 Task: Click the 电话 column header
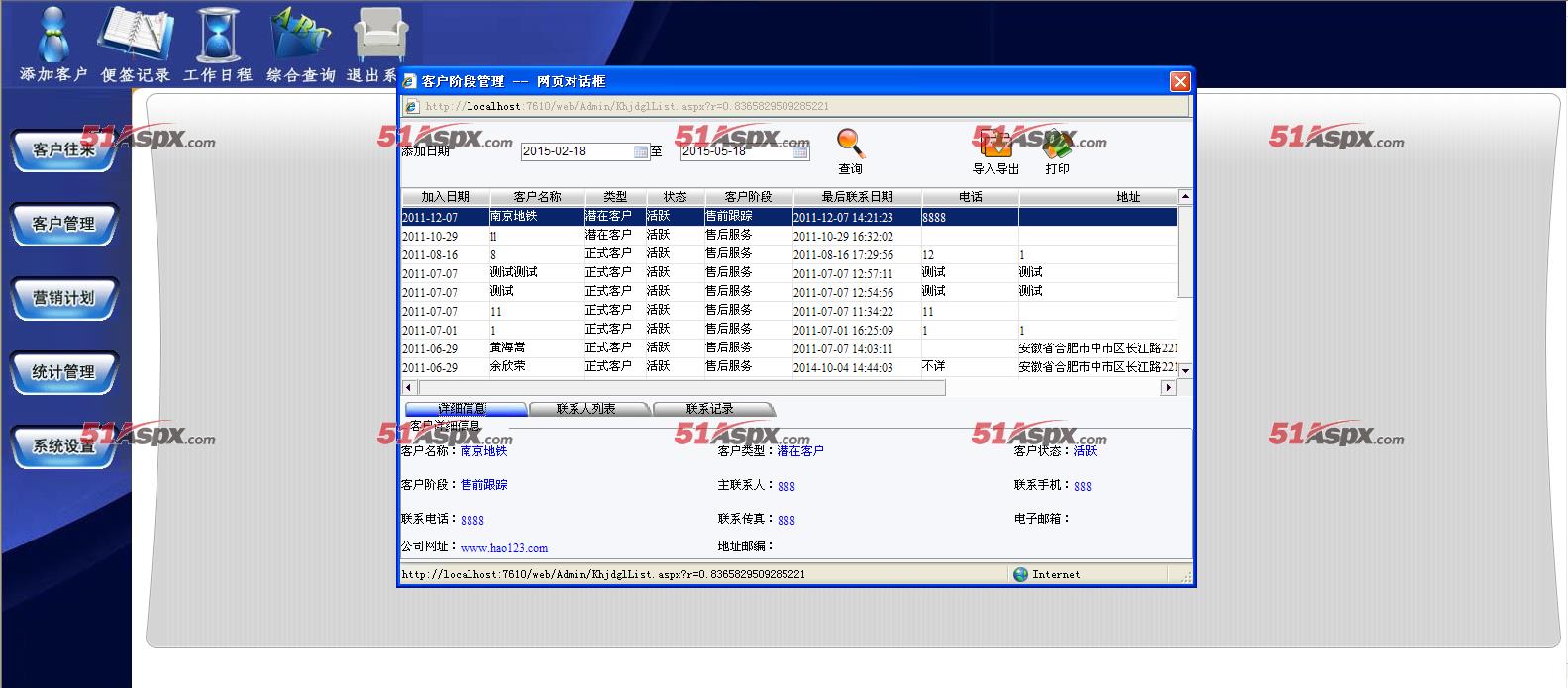click(x=970, y=197)
